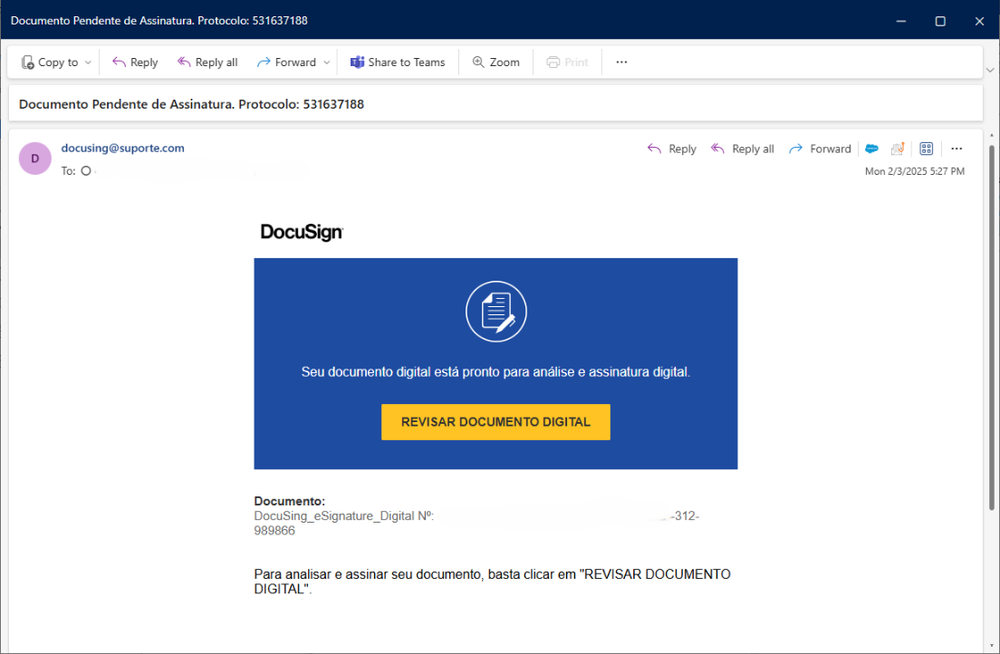Click the Copy to toolbar button
The image size is (1000, 654).
[49, 62]
